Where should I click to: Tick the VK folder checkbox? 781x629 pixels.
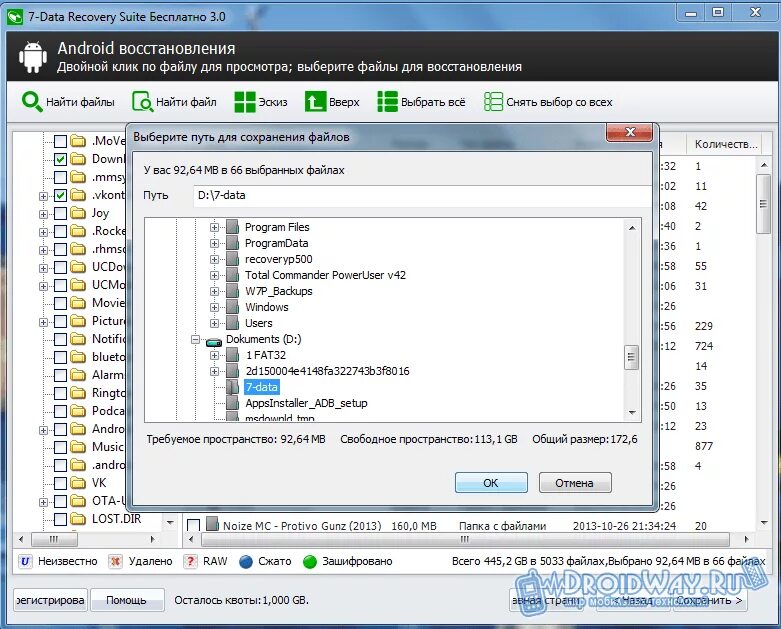pos(60,483)
